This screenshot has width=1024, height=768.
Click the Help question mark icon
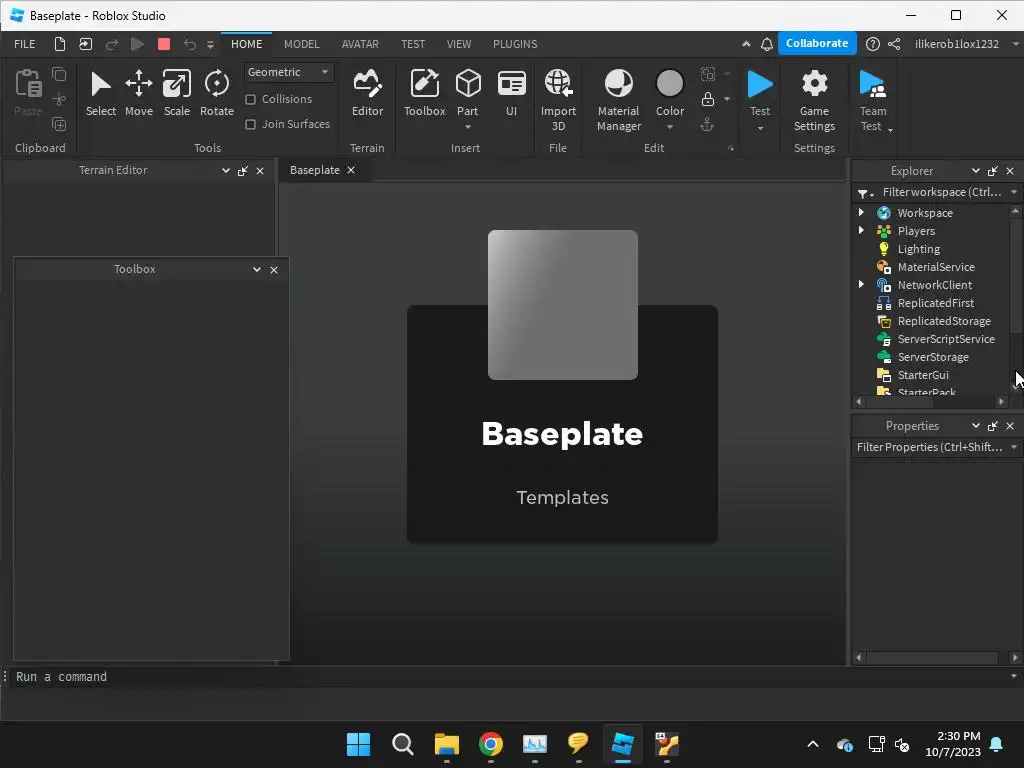coord(872,44)
